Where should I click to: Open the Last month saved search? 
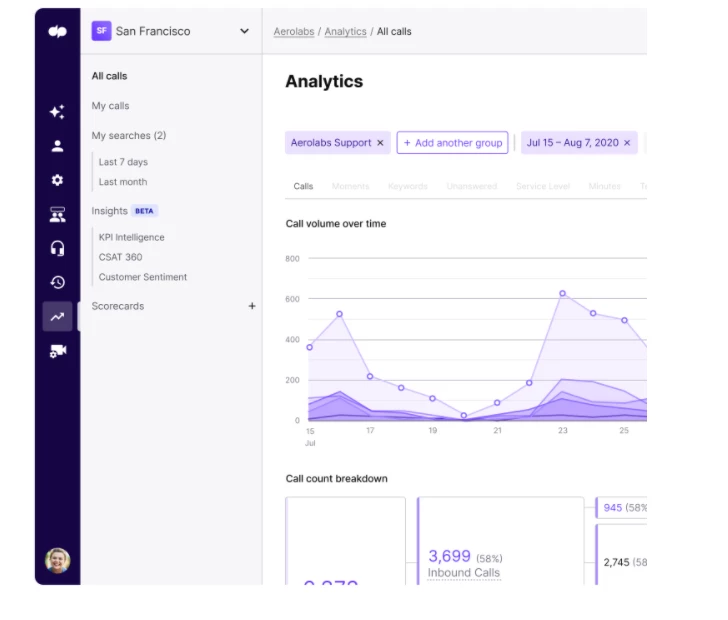123,182
